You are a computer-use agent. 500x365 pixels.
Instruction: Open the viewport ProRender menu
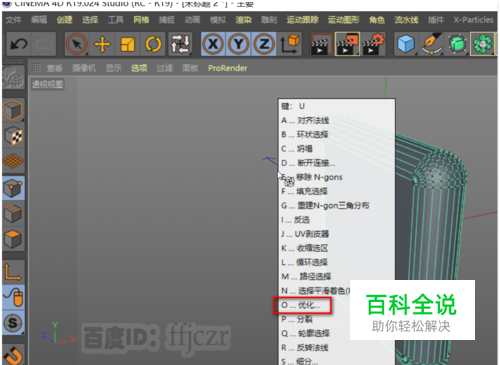[228, 68]
